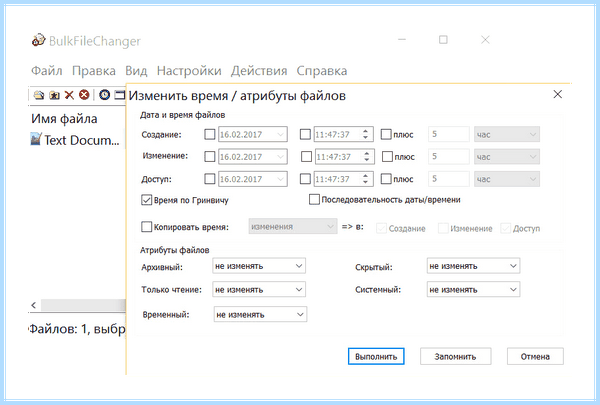The image size is (600, 405).
Task: Open the Справка menu
Action: tap(322, 71)
